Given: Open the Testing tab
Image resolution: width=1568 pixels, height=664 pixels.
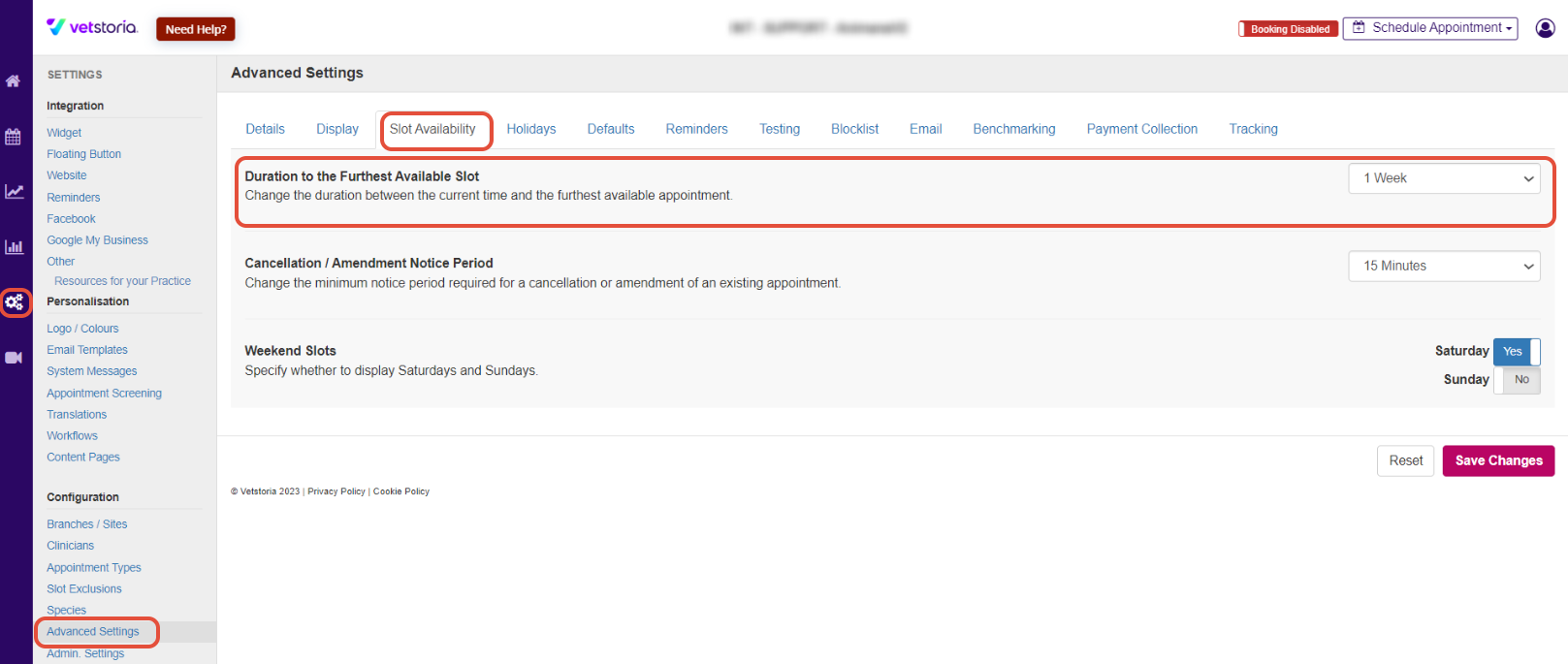Looking at the screenshot, I should [x=780, y=129].
